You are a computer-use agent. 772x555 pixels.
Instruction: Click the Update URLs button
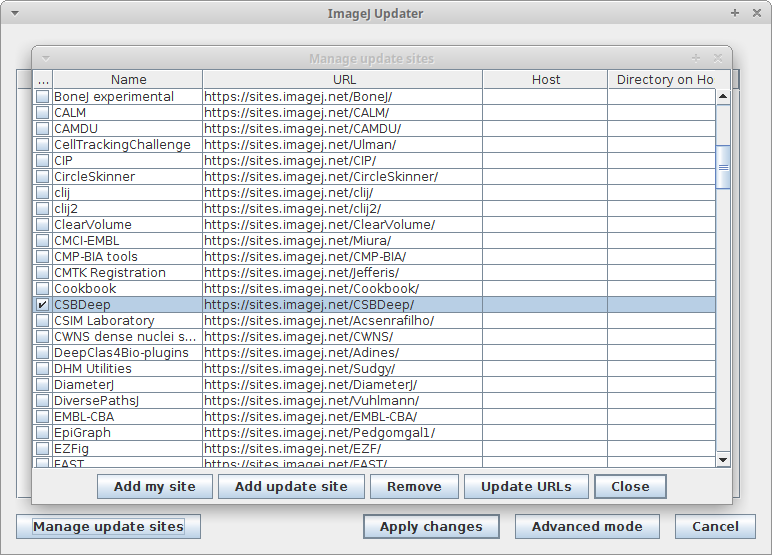point(526,487)
